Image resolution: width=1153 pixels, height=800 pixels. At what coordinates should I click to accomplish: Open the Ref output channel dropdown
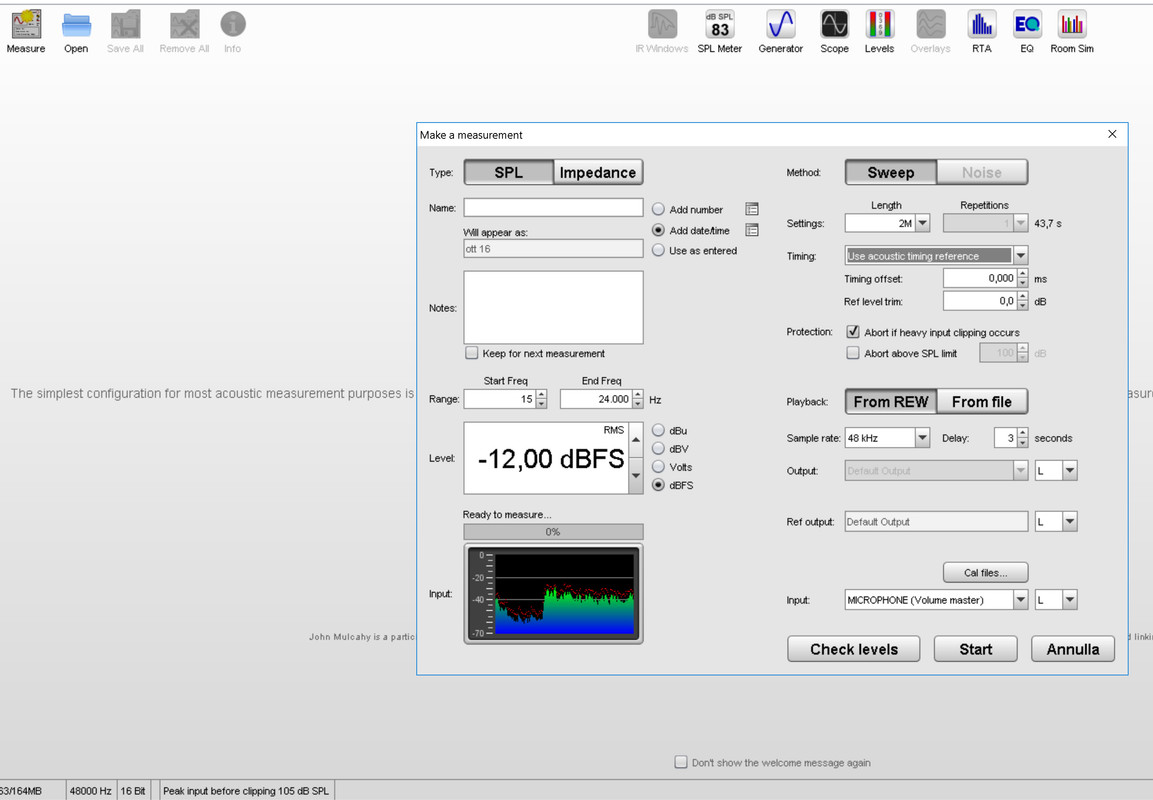(1070, 522)
